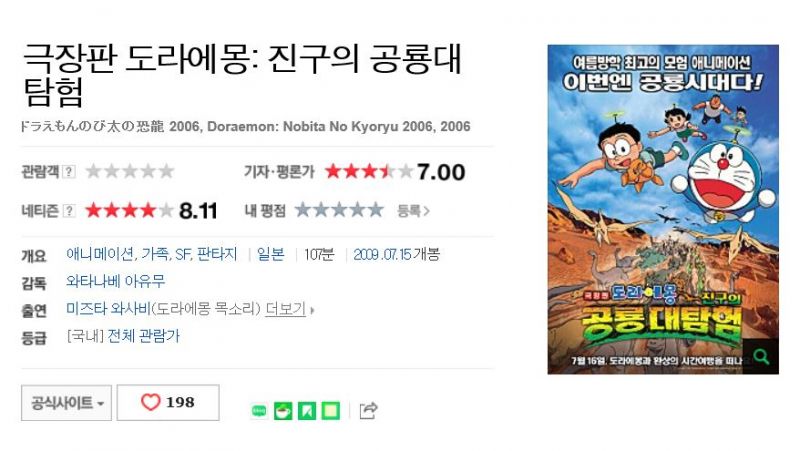This screenshot has height=451, width=800.
Task: Open the 공식사이트 dropdown
Action: 66,403
